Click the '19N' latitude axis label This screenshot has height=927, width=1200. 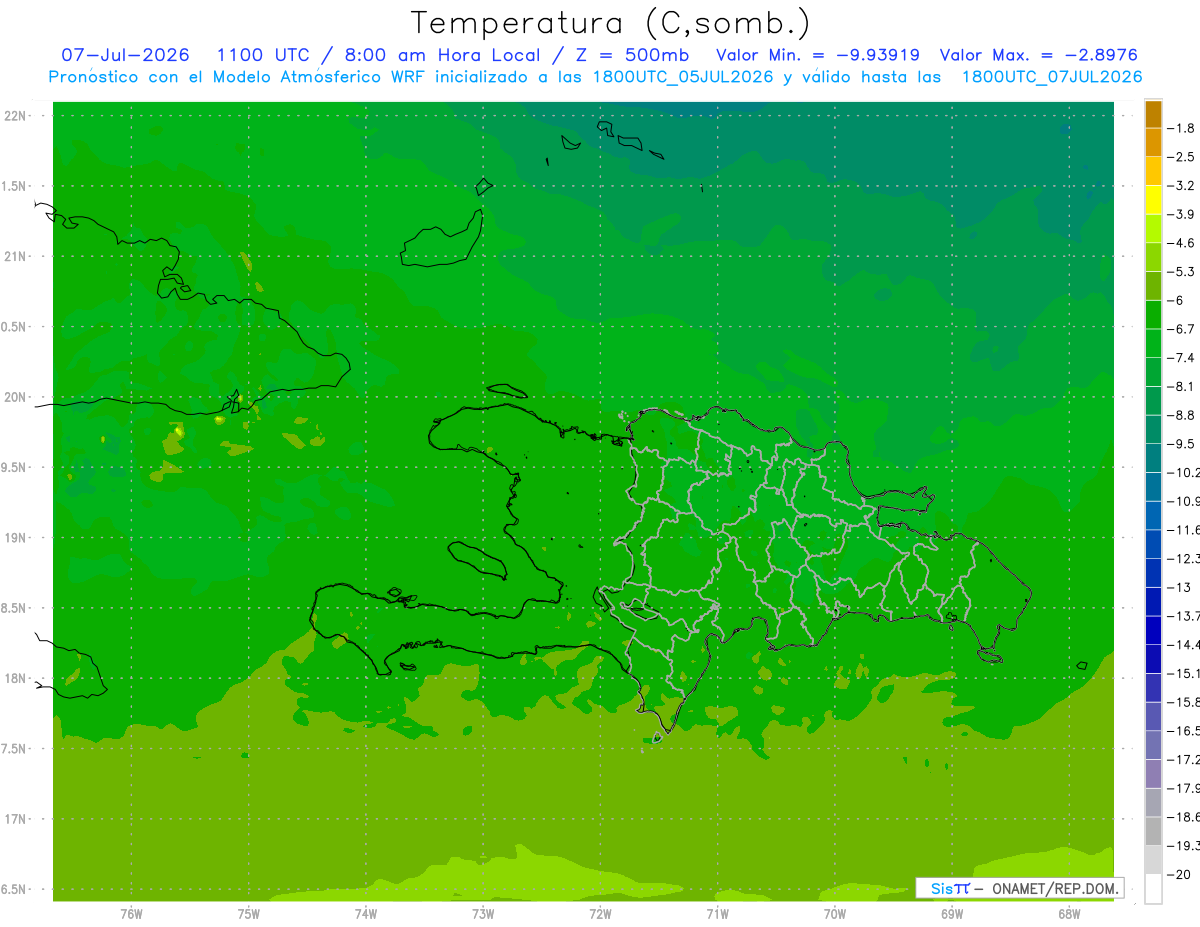[16, 537]
